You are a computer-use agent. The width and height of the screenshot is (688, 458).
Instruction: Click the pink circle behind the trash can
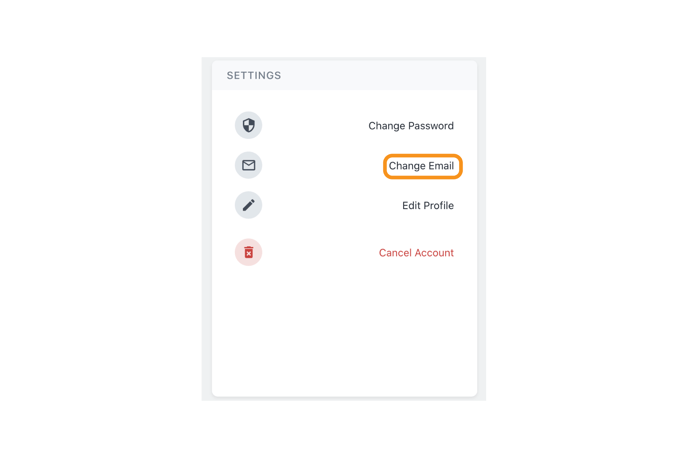coord(248,252)
